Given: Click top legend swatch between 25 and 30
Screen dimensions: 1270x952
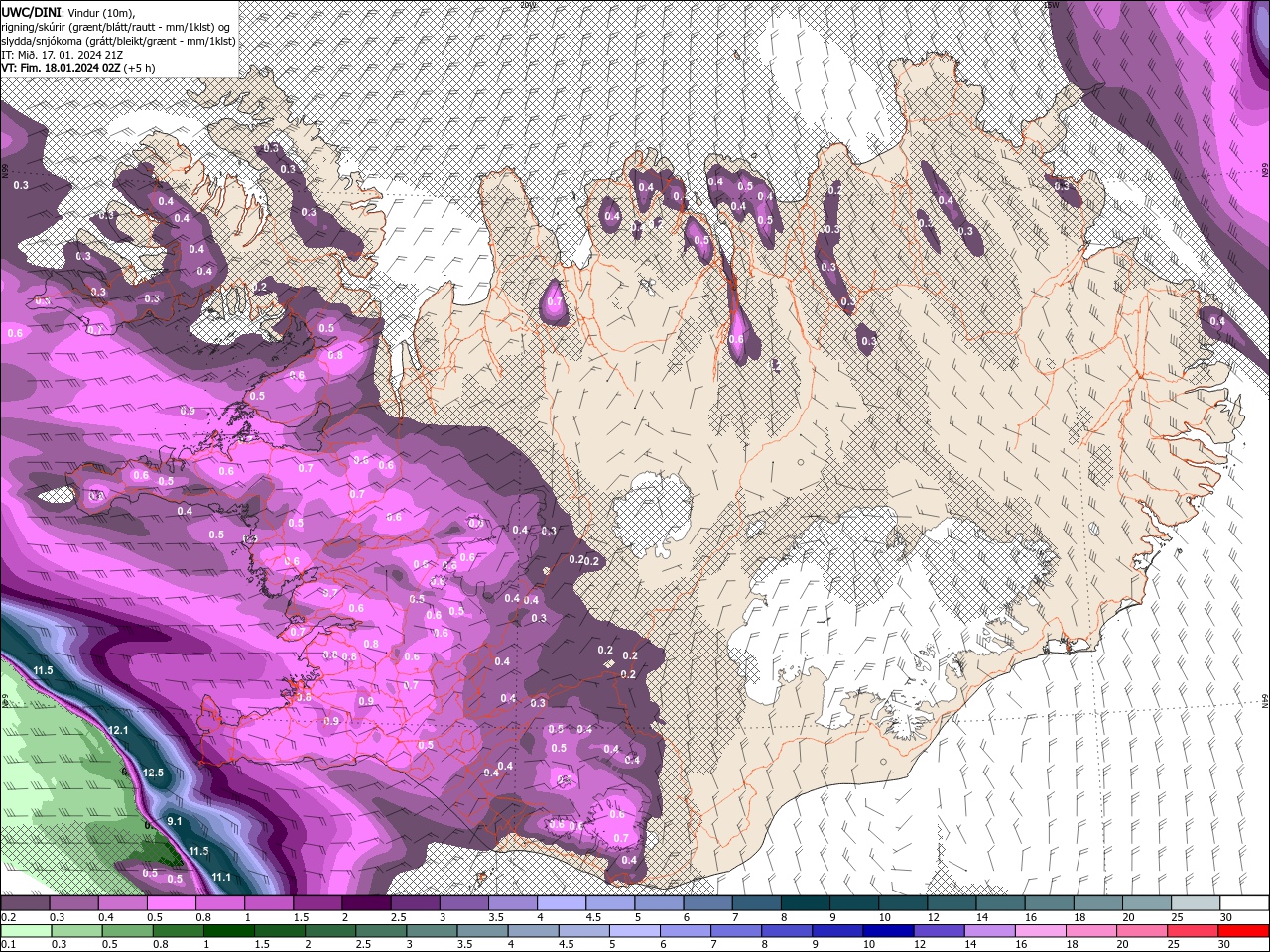Looking at the screenshot, I should coord(1199,903).
